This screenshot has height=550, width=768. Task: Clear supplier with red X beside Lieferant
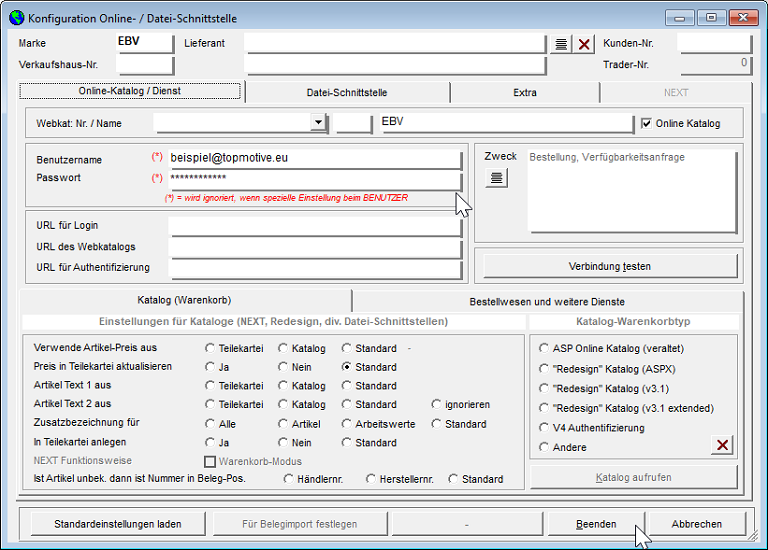point(583,44)
